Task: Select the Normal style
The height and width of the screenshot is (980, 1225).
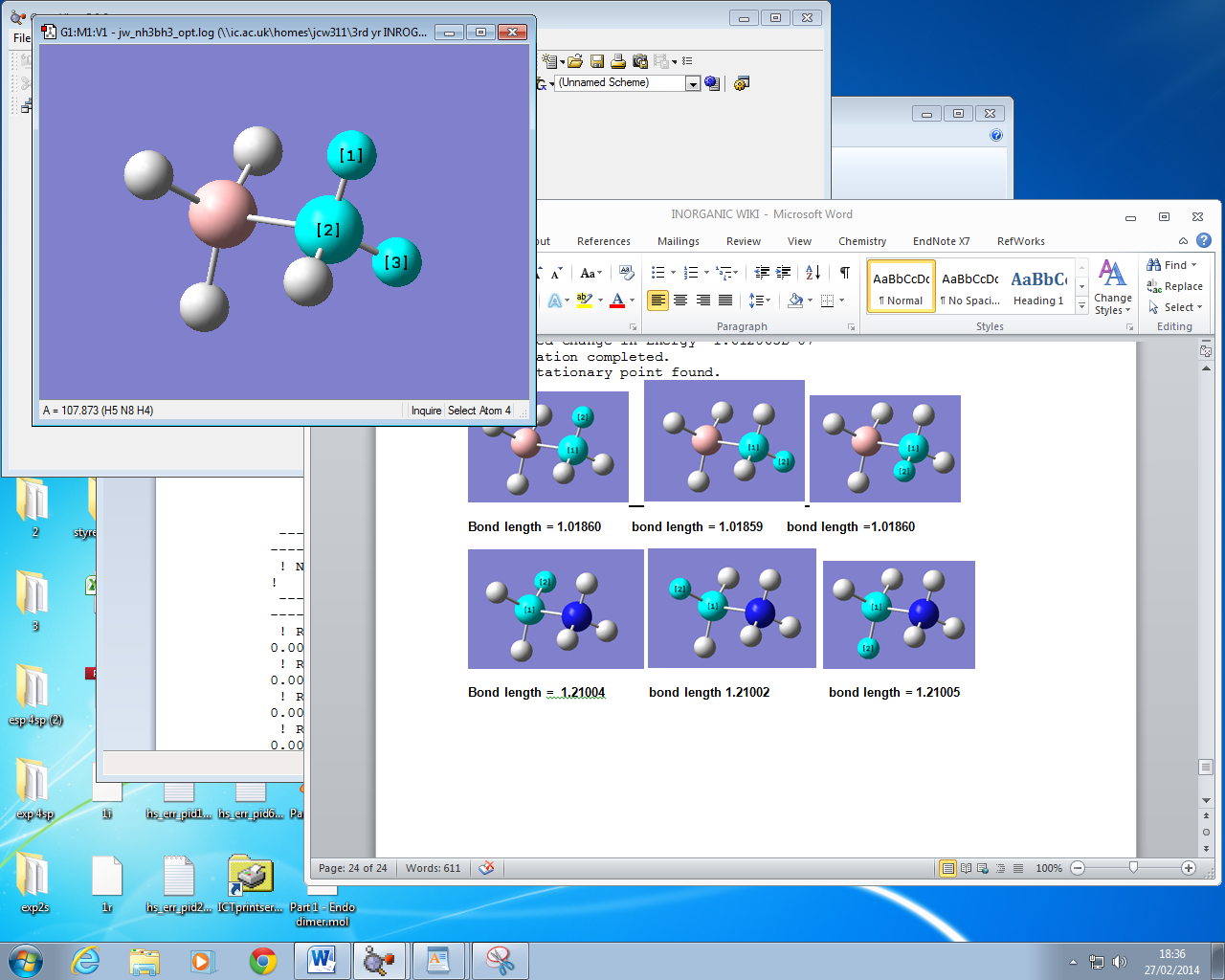Action: point(902,287)
